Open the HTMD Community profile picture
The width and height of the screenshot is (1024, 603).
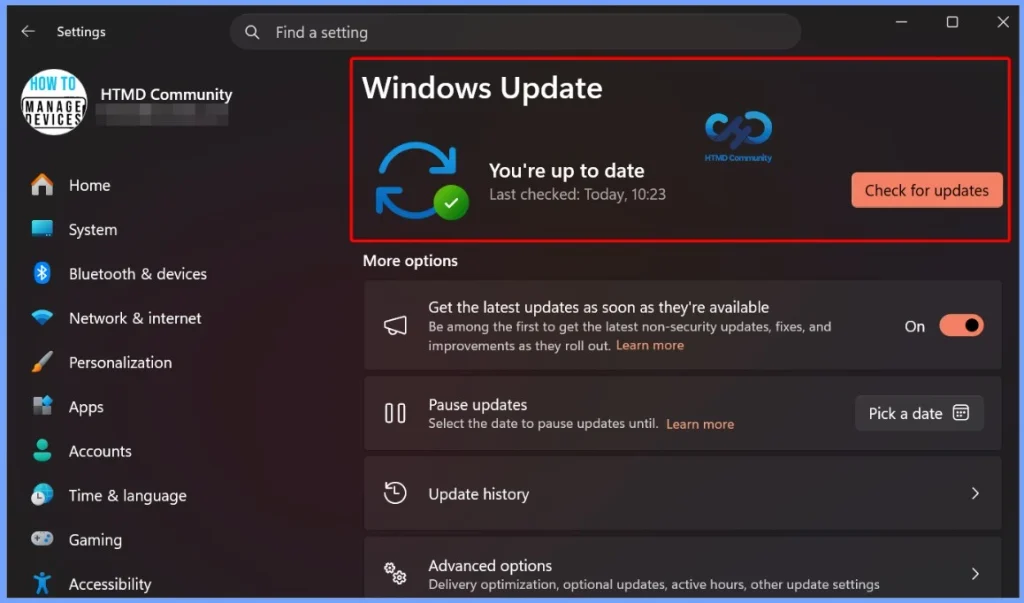pyautogui.click(x=54, y=103)
